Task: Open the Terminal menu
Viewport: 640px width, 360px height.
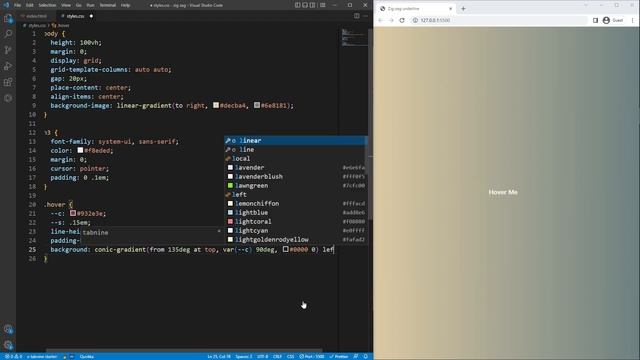Action: pos(108,5)
